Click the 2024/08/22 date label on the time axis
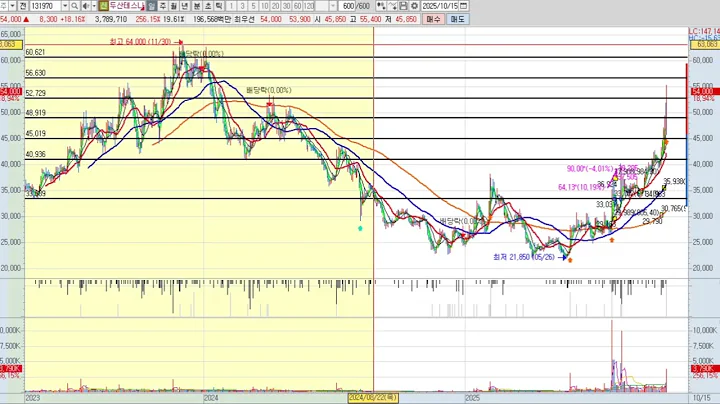This screenshot has width=720, height=404. [x=373, y=398]
